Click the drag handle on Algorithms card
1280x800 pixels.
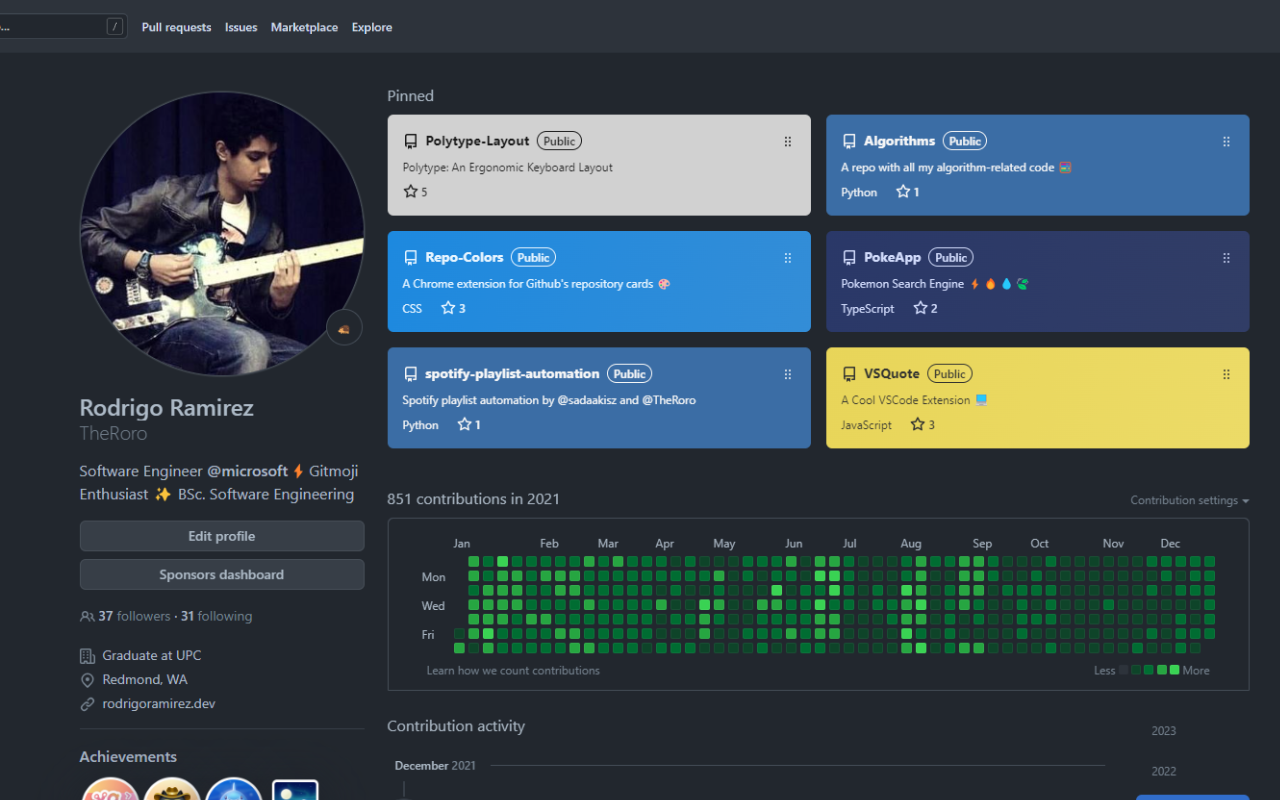[1226, 142]
